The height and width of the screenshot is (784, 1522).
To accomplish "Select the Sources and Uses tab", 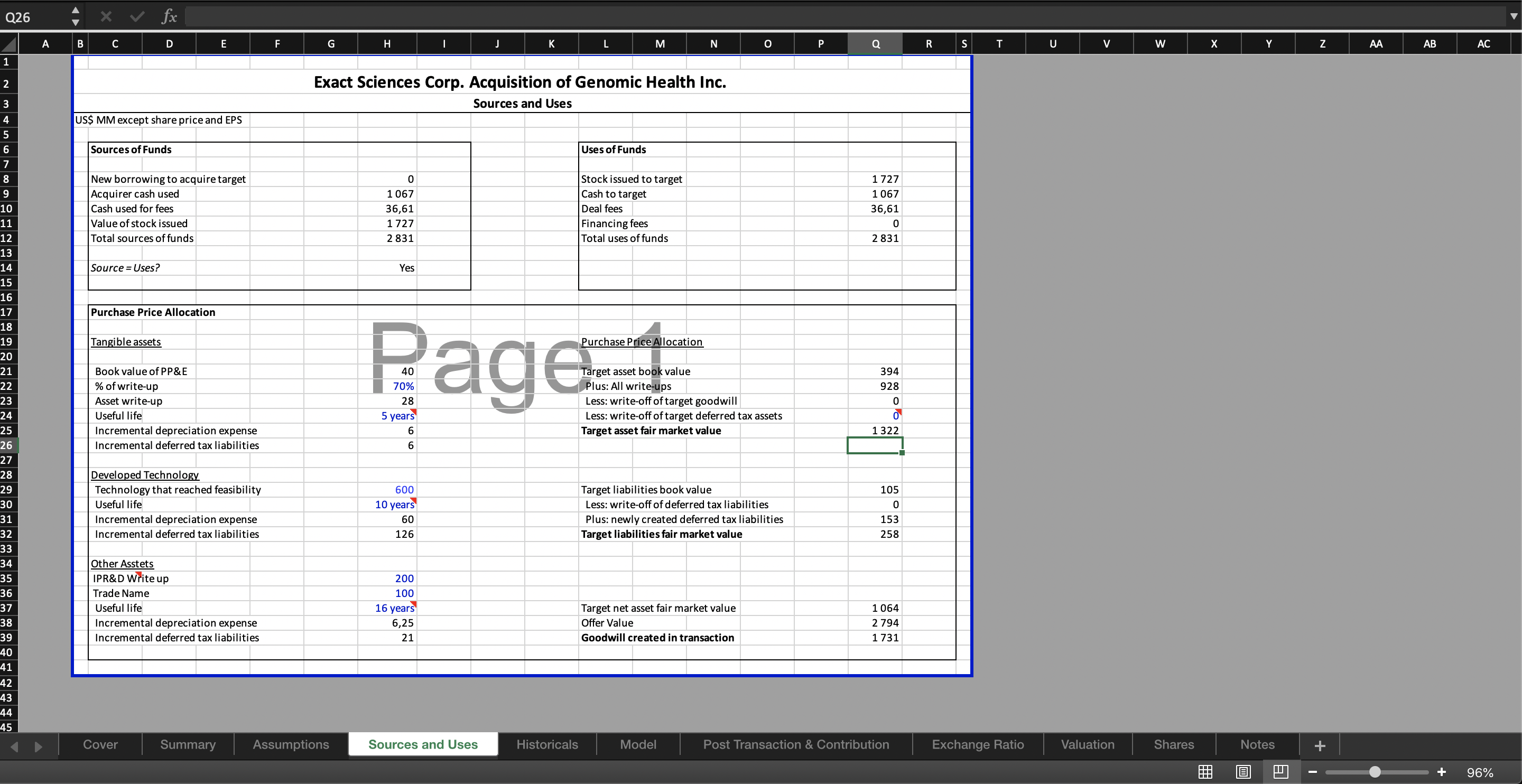I will [x=423, y=744].
